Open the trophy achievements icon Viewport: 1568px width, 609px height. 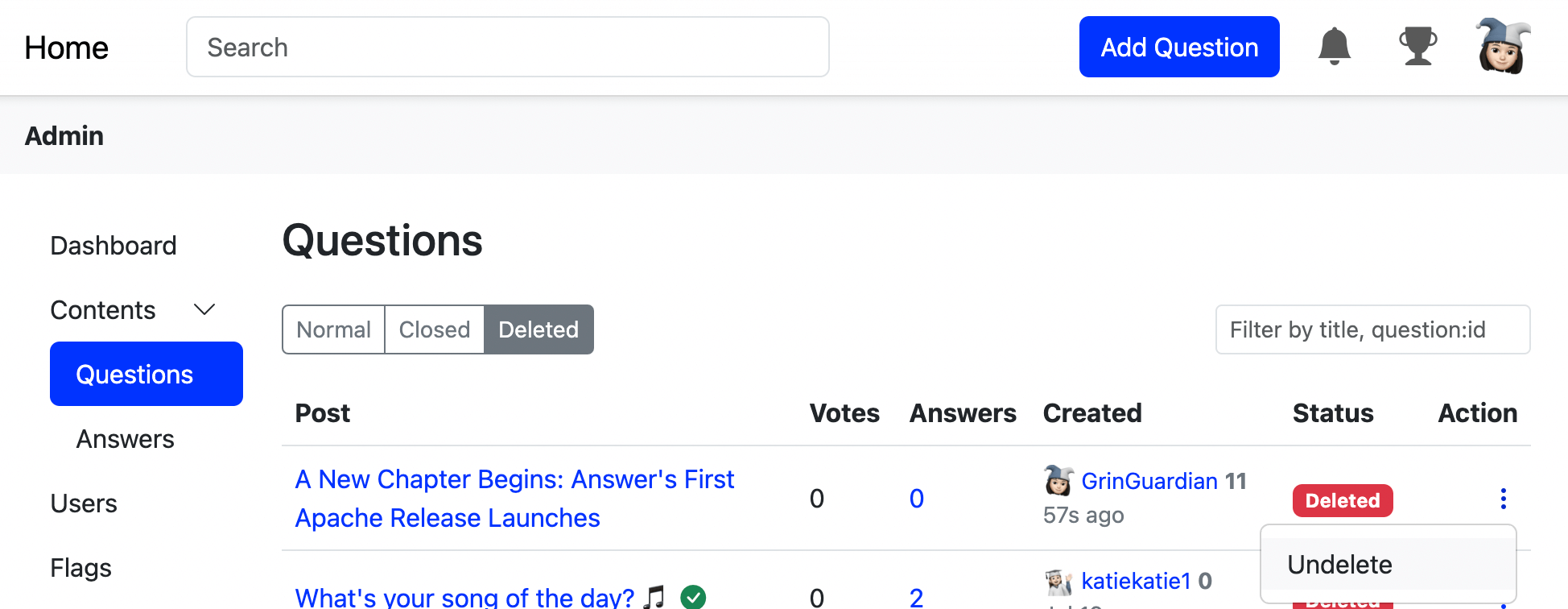(1417, 46)
